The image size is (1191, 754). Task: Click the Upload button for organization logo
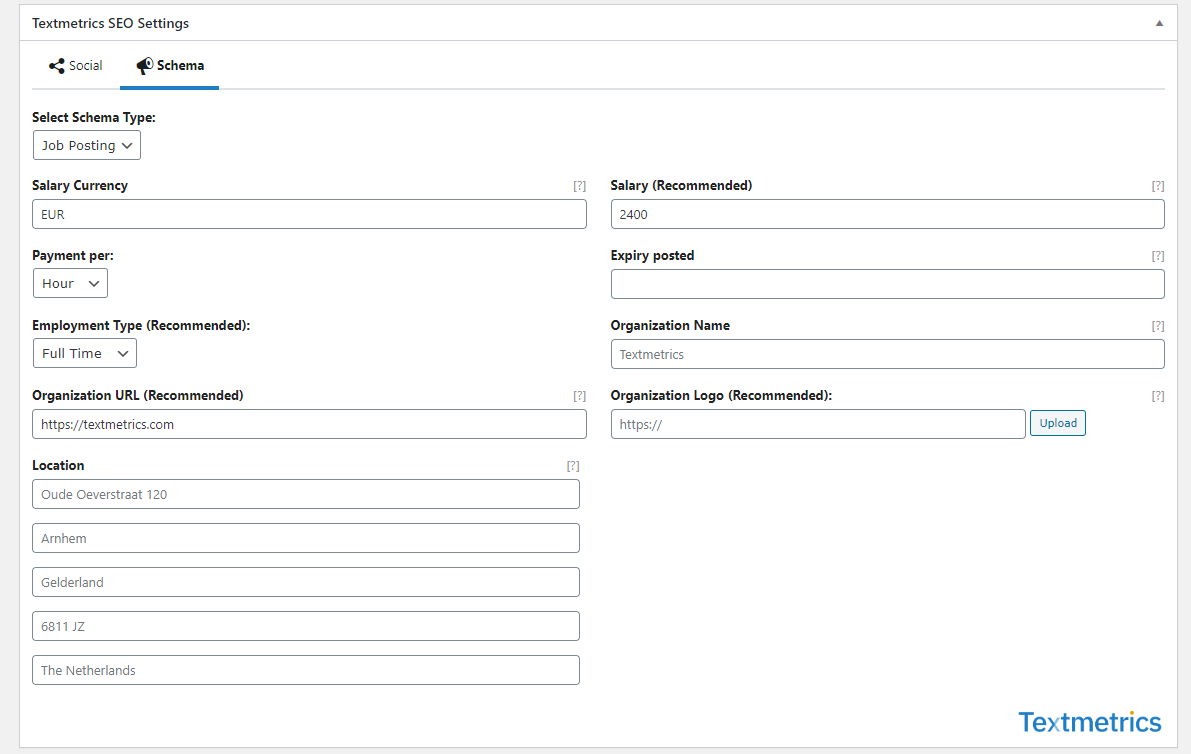pyautogui.click(x=1057, y=424)
